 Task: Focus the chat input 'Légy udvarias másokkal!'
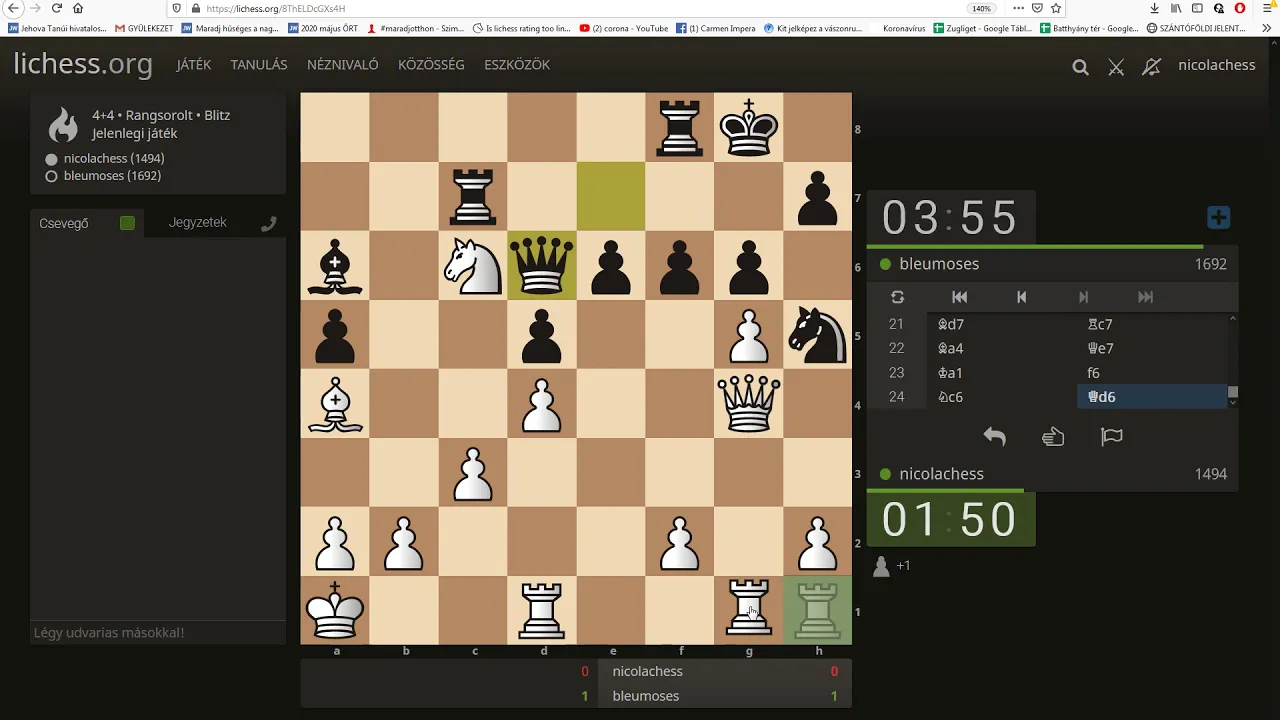158,633
